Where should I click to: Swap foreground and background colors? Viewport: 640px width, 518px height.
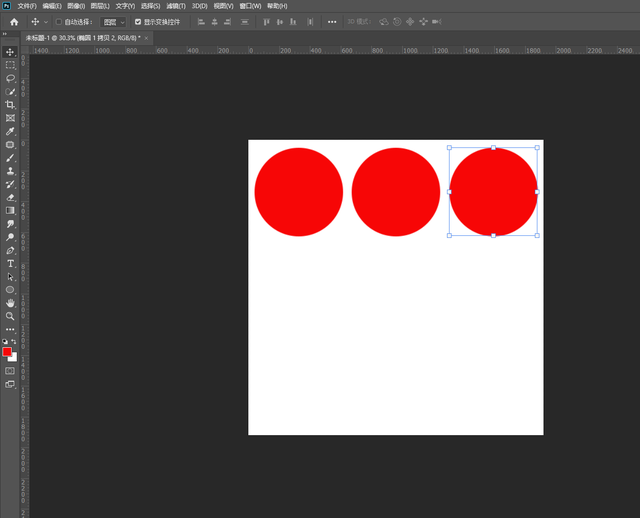pos(14,341)
